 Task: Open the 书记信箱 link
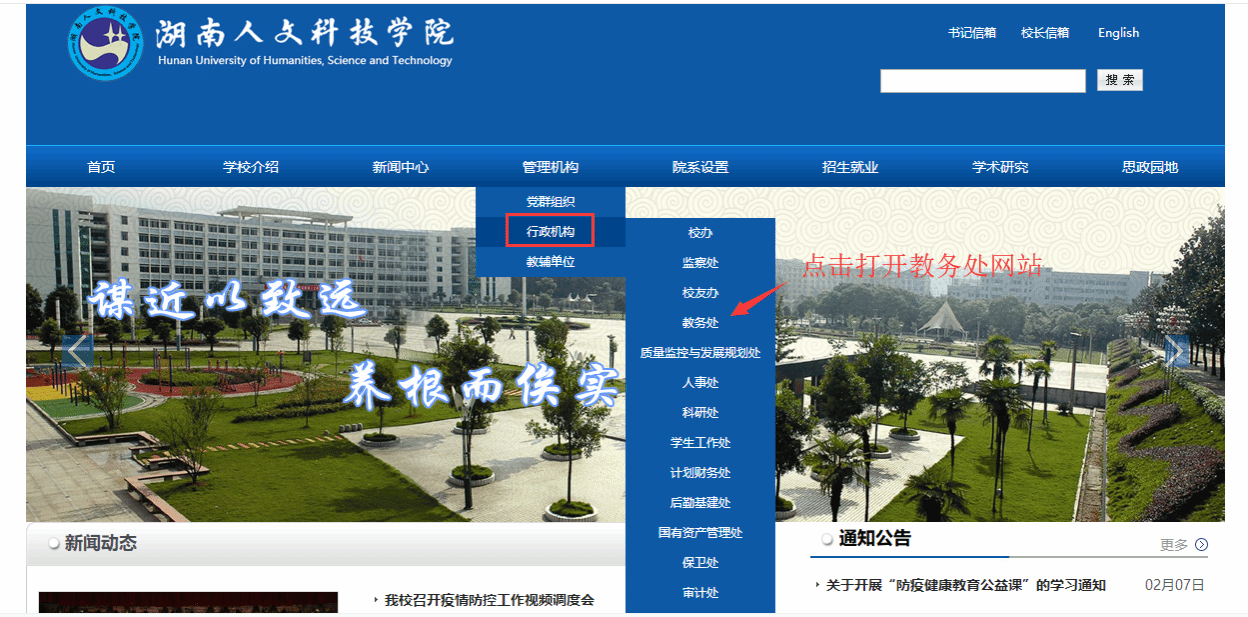point(972,33)
